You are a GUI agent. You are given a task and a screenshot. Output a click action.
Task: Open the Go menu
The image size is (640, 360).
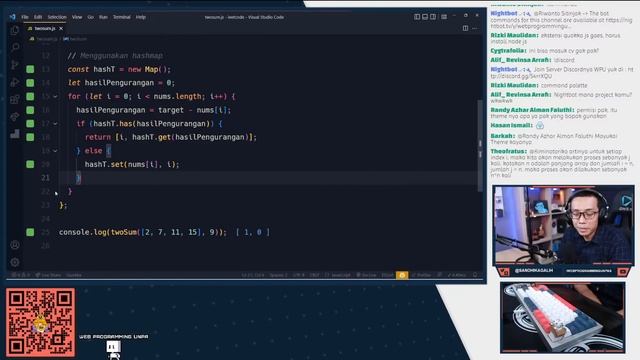[x=91, y=17]
